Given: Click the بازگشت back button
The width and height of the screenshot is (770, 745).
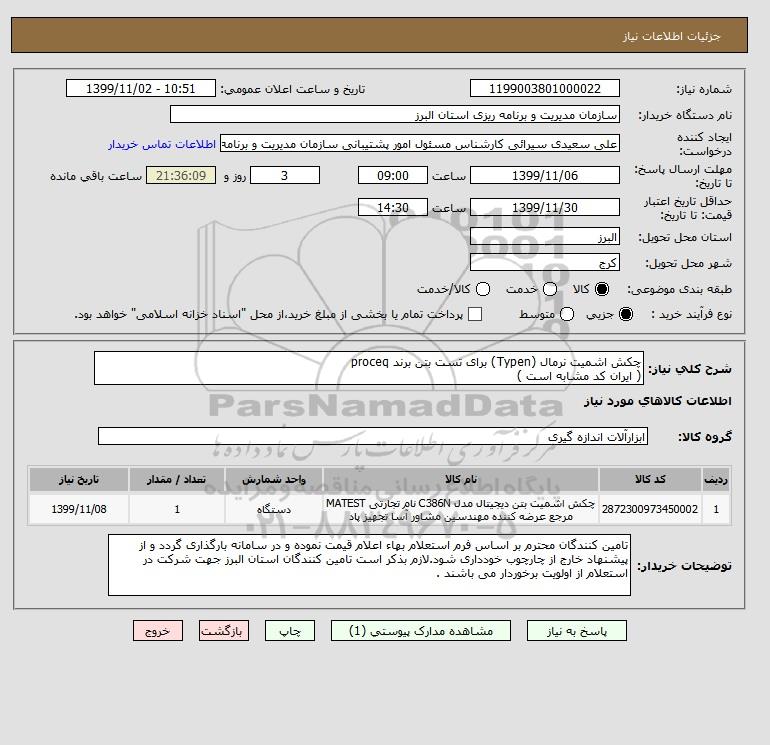Looking at the screenshot, I should [x=224, y=631].
